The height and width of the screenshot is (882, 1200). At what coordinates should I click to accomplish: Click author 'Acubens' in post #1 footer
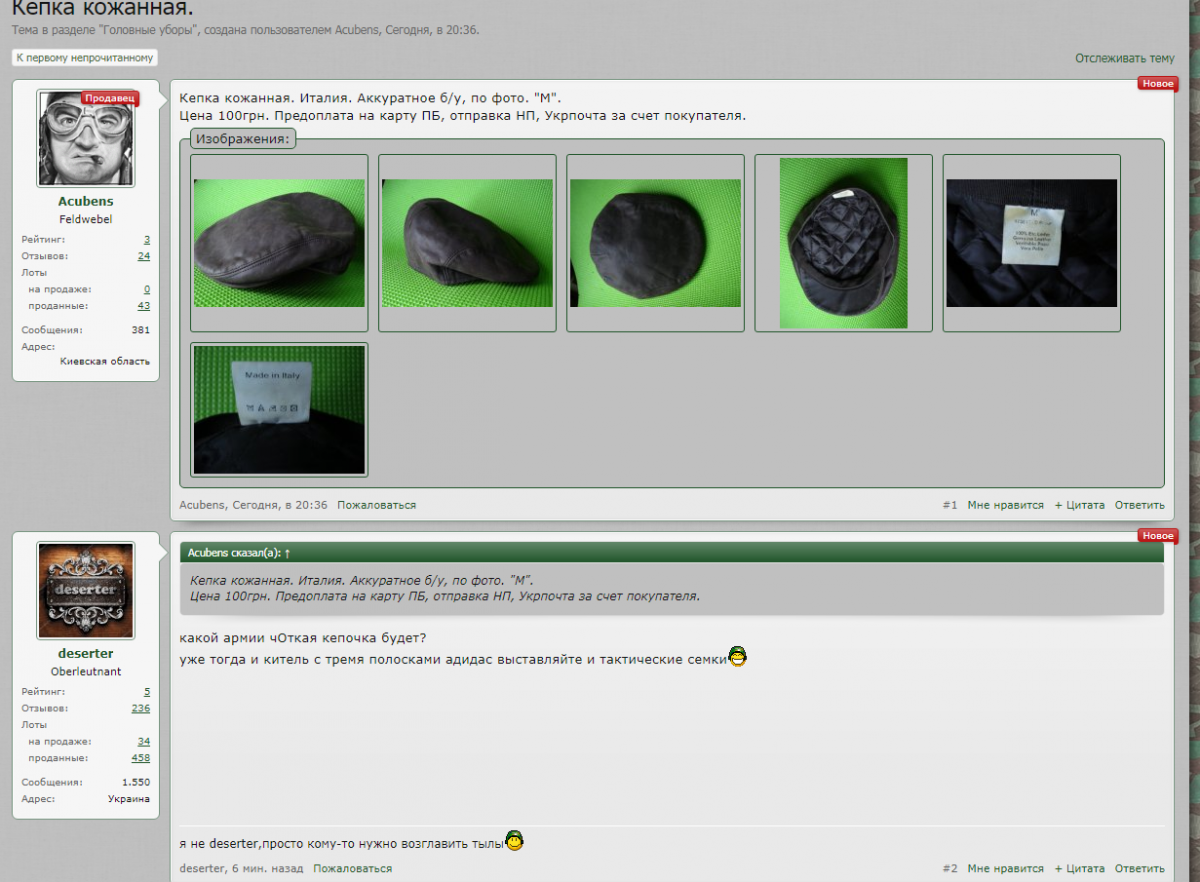pyautogui.click(x=202, y=505)
